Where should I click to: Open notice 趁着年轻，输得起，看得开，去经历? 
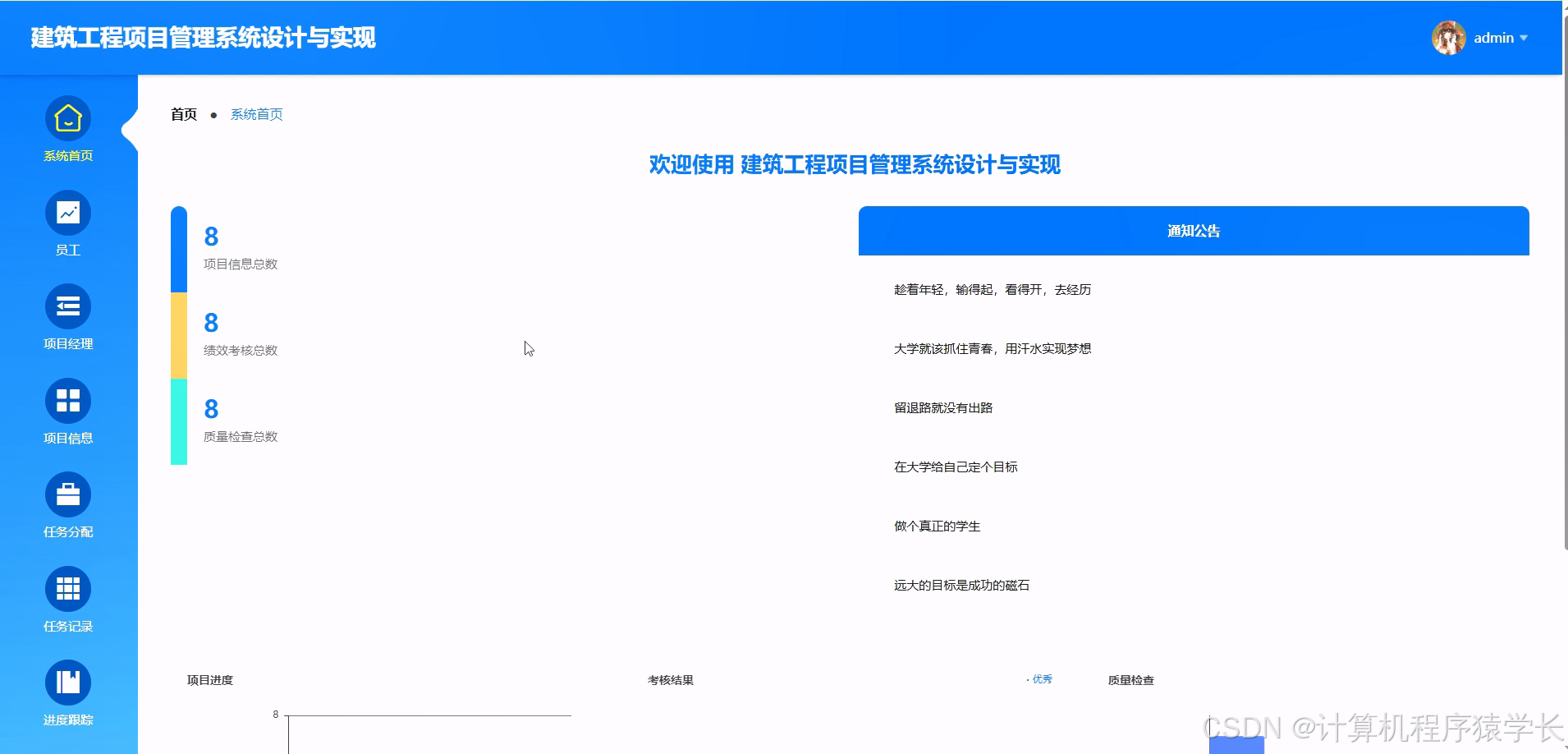coord(993,290)
